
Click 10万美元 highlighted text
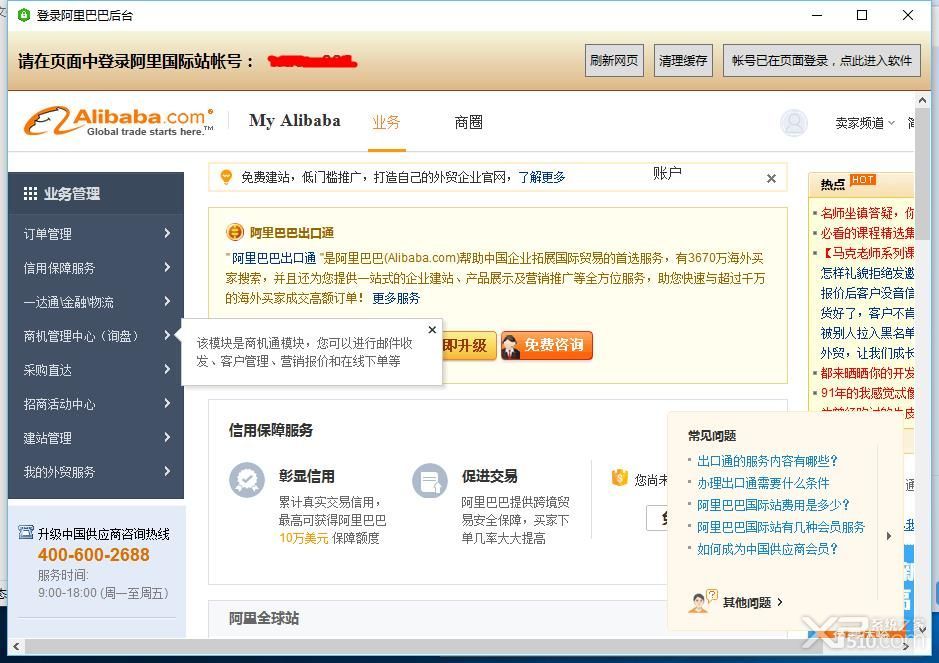[304, 538]
